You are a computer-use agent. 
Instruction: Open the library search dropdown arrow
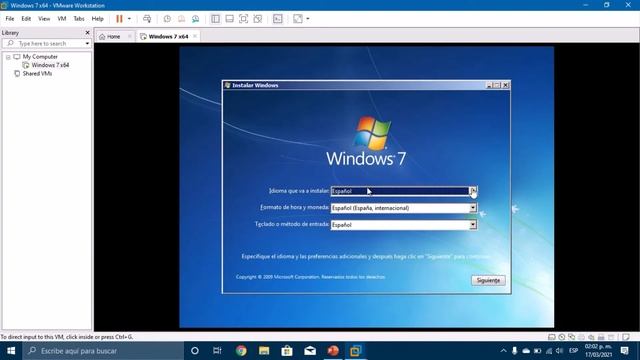coord(87,43)
